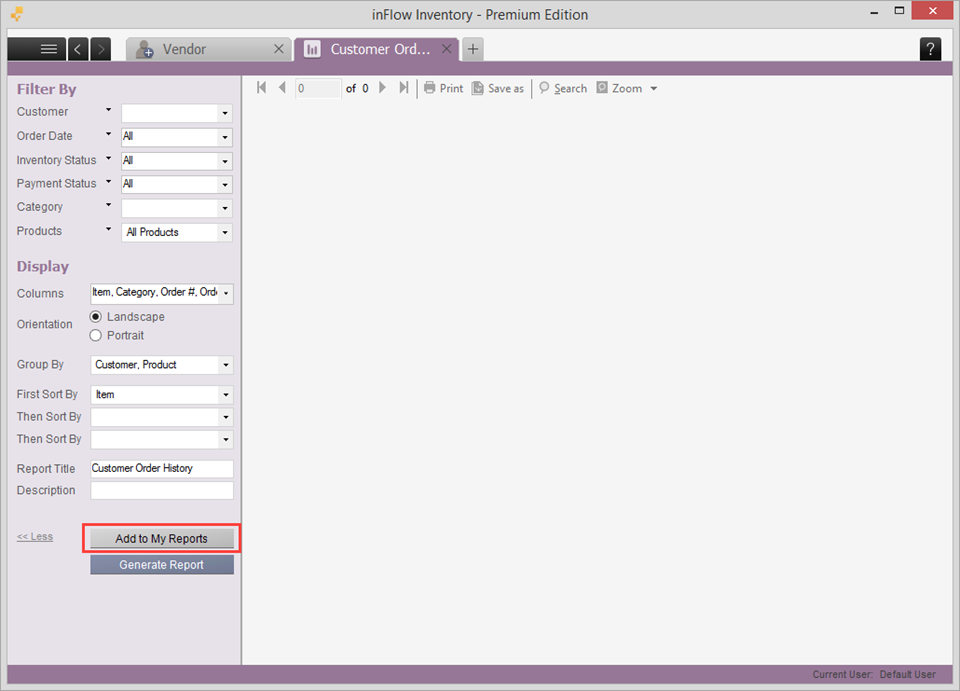Go to next report page

(383, 88)
